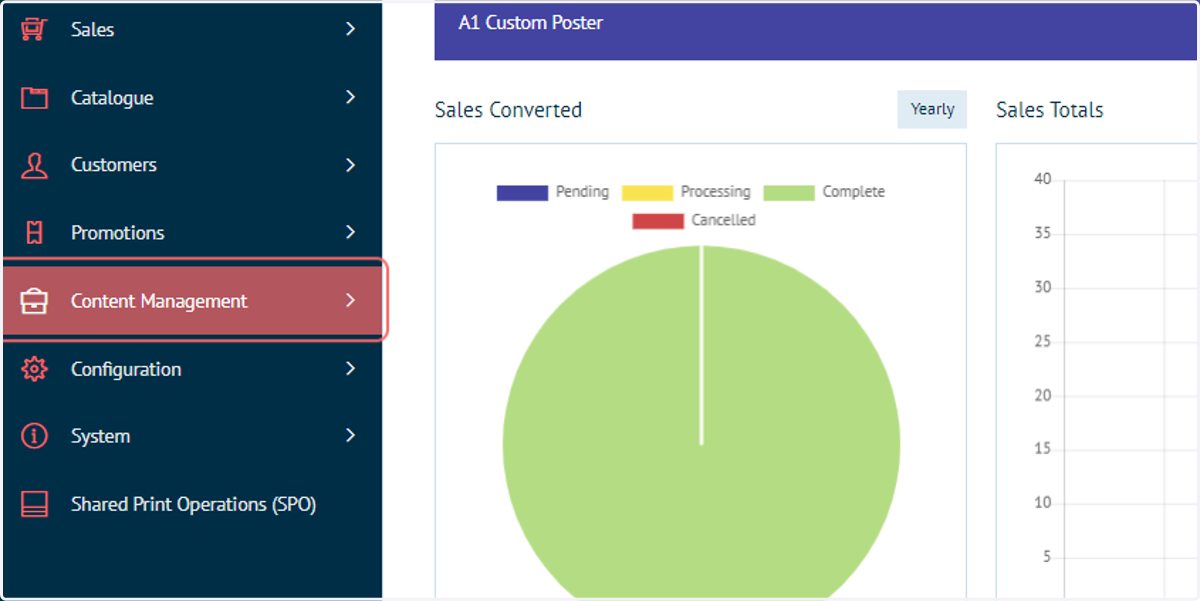Open the Catalogue menu item
Viewport: 1200px width, 601px height.
[191, 98]
